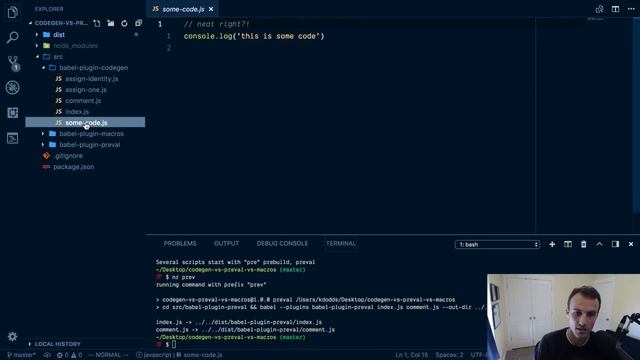The height and width of the screenshot is (360, 640).
Task: Open comment.js in explorer
Action: [x=83, y=101]
